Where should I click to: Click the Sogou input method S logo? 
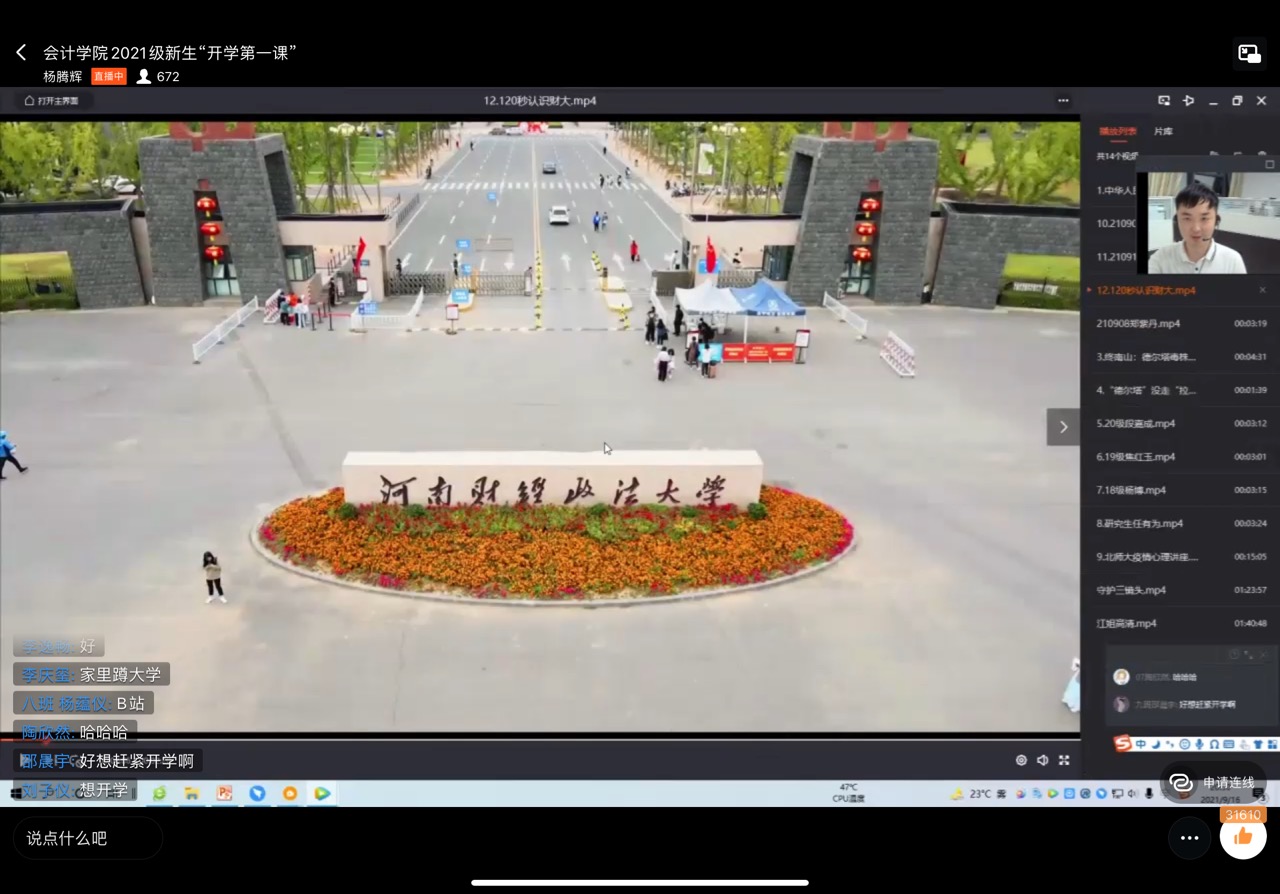pyautogui.click(x=1123, y=744)
